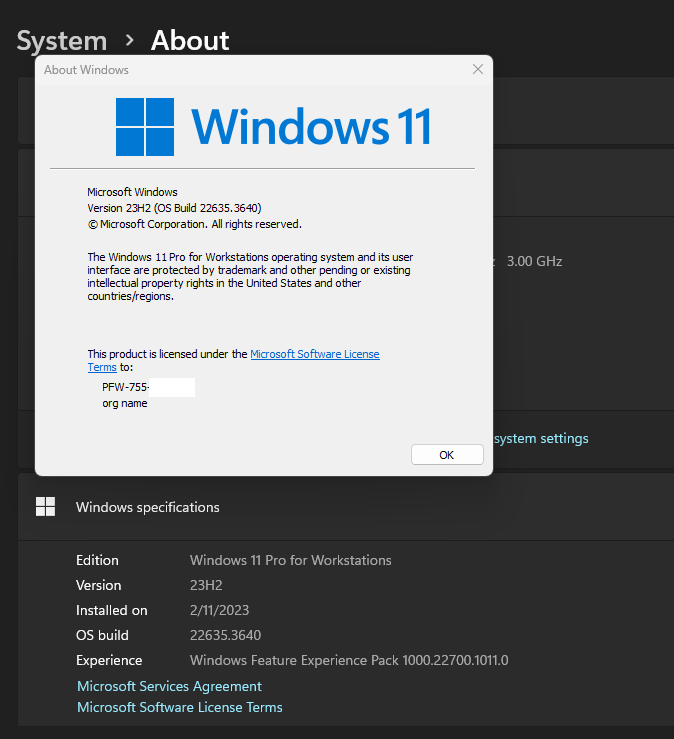Click the Experience label
Viewport: 674px width, 739px height.
109,660
